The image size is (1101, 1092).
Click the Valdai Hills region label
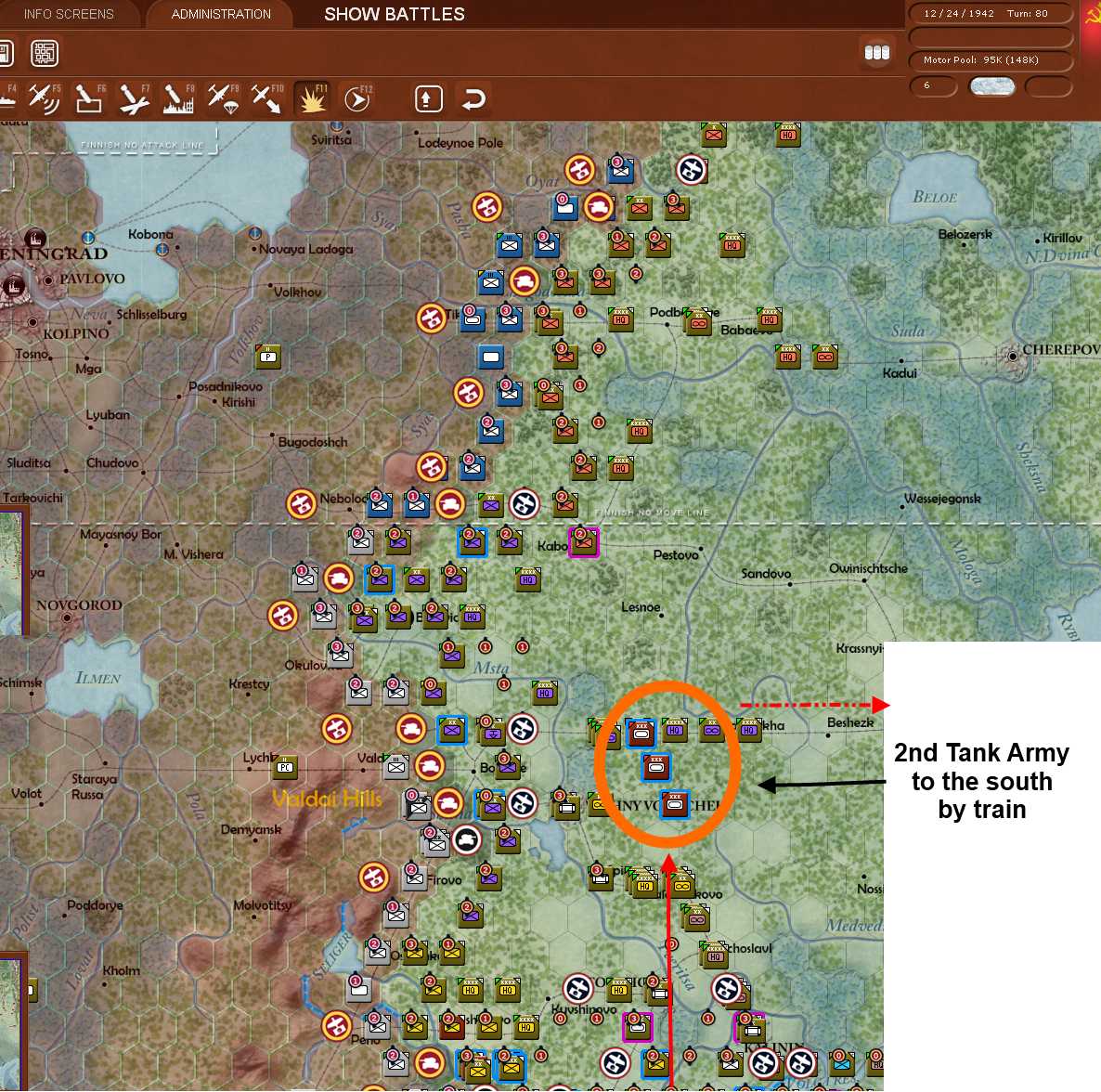(x=327, y=799)
